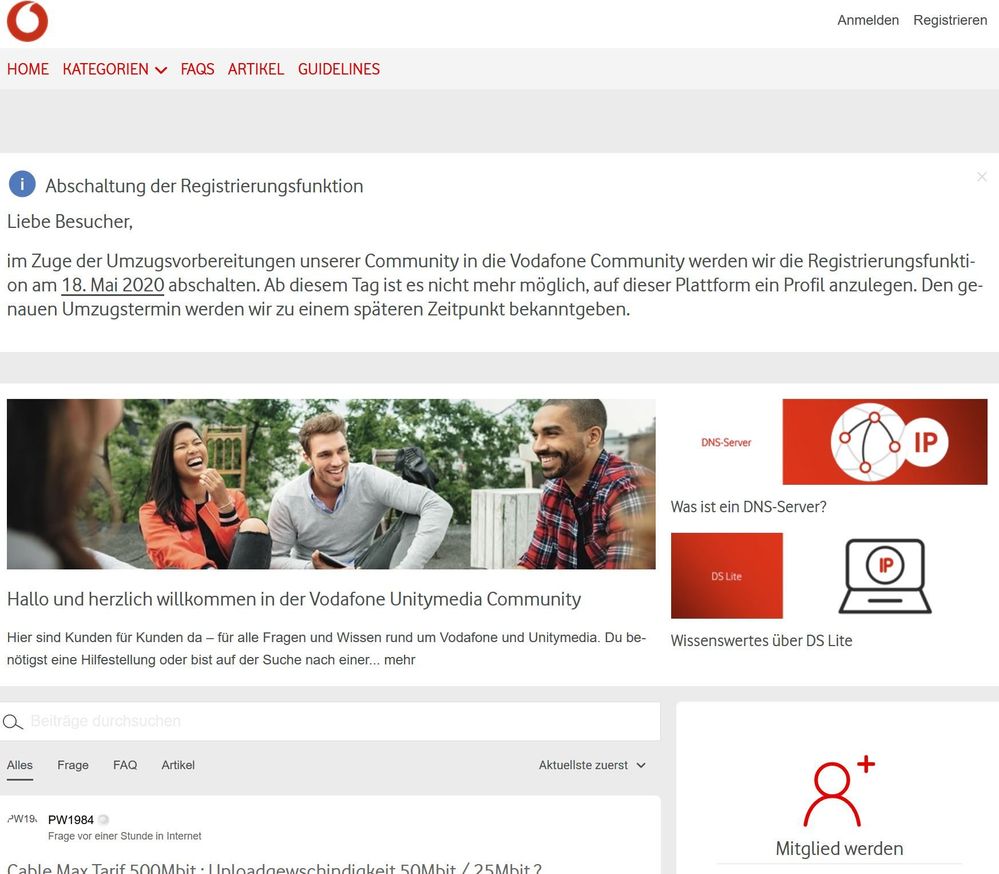The height and width of the screenshot is (874, 999).
Task: Switch to the Frage filter tab
Action: [x=73, y=765]
